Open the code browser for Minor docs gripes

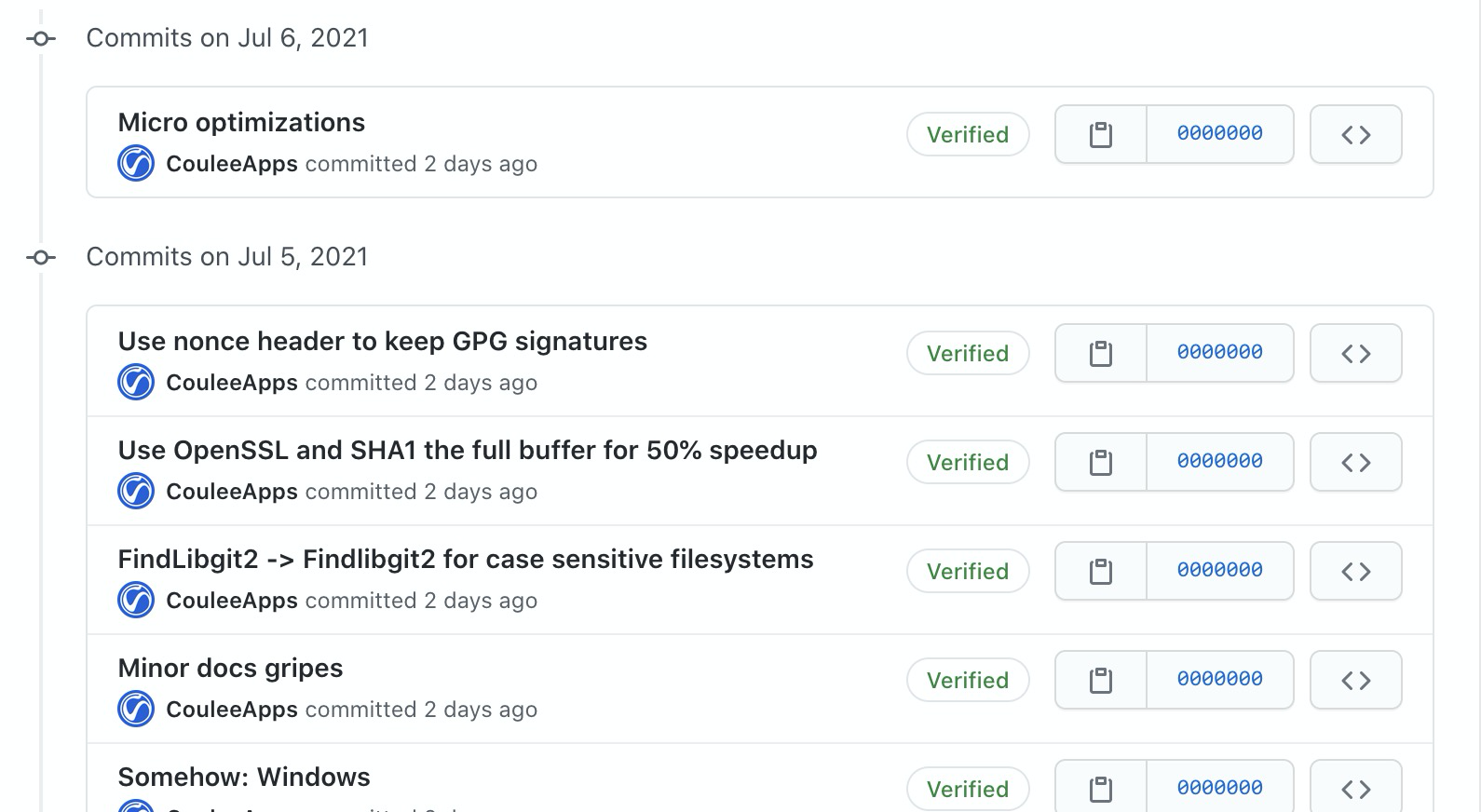pyautogui.click(x=1355, y=680)
